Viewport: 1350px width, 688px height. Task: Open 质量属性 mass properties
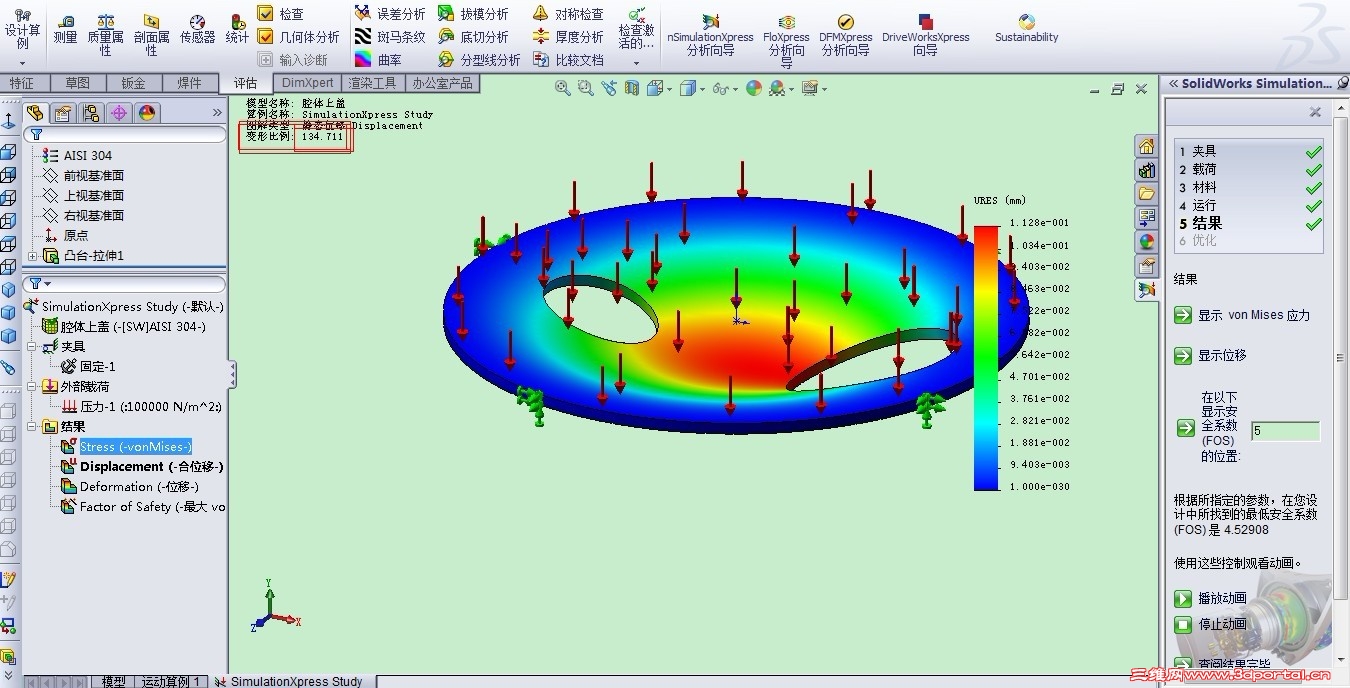point(105,35)
